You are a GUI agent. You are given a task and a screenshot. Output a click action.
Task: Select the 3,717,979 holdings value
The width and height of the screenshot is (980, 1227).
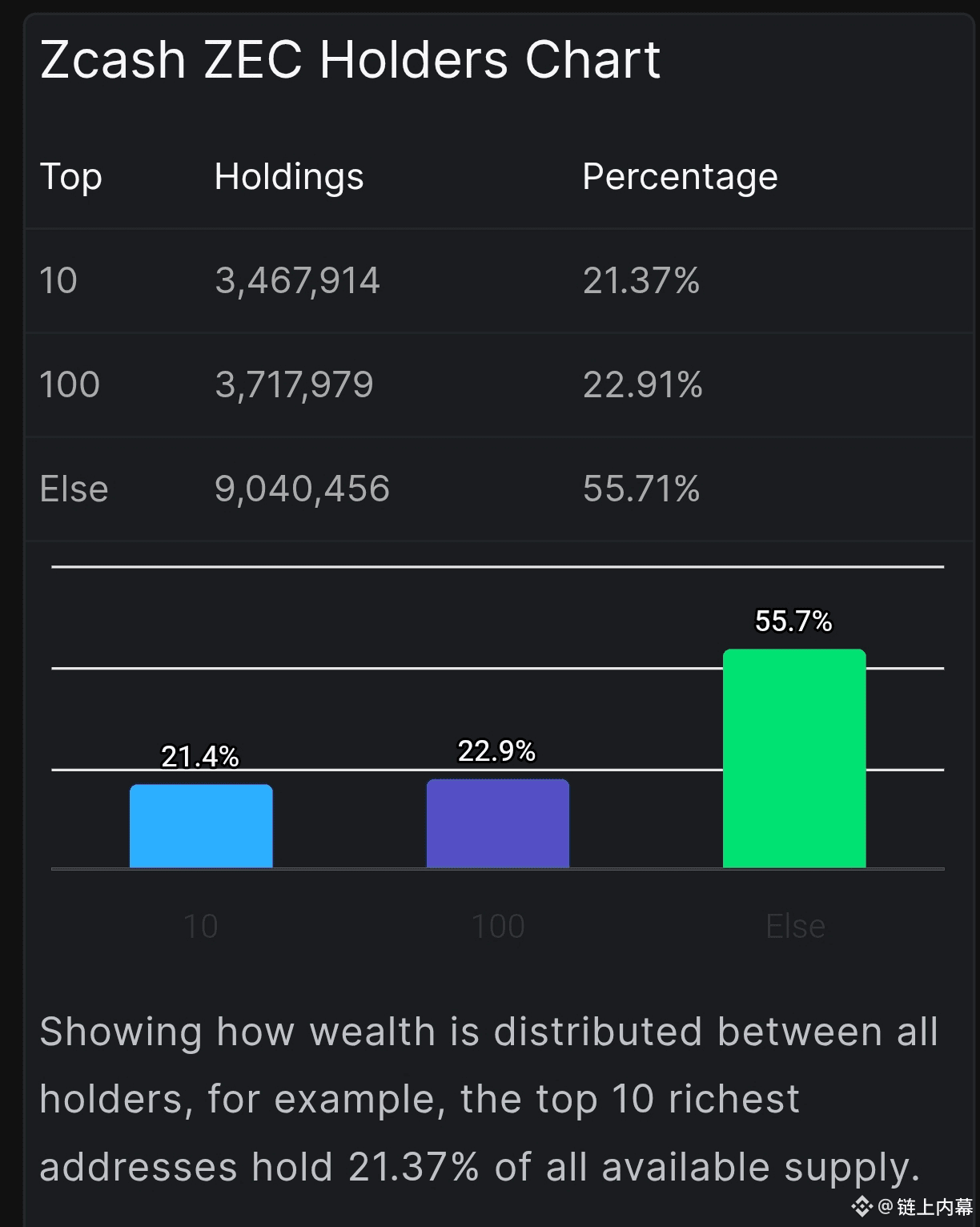click(x=294, y=384)
